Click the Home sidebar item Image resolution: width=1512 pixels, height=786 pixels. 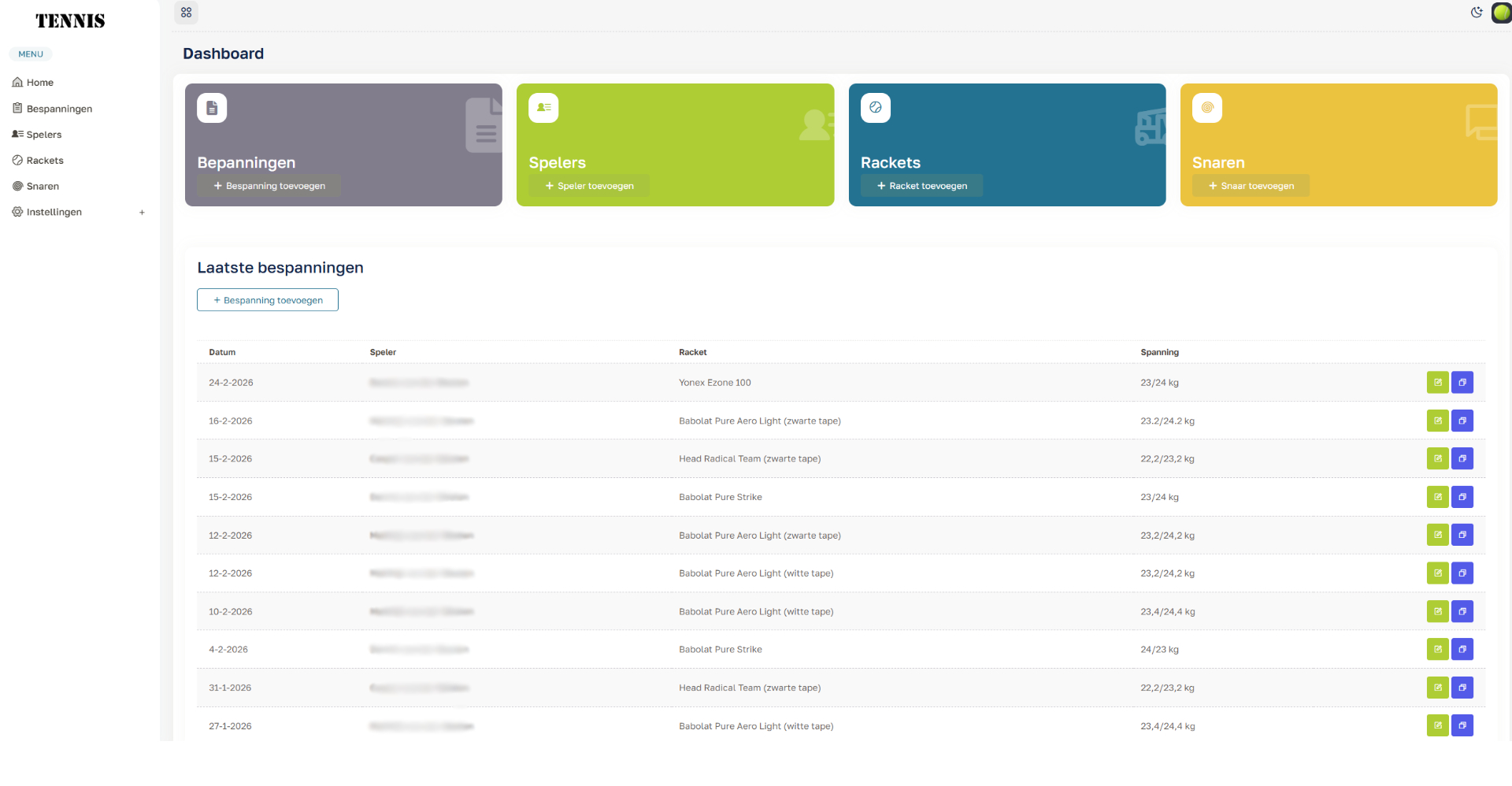[39, 83]
